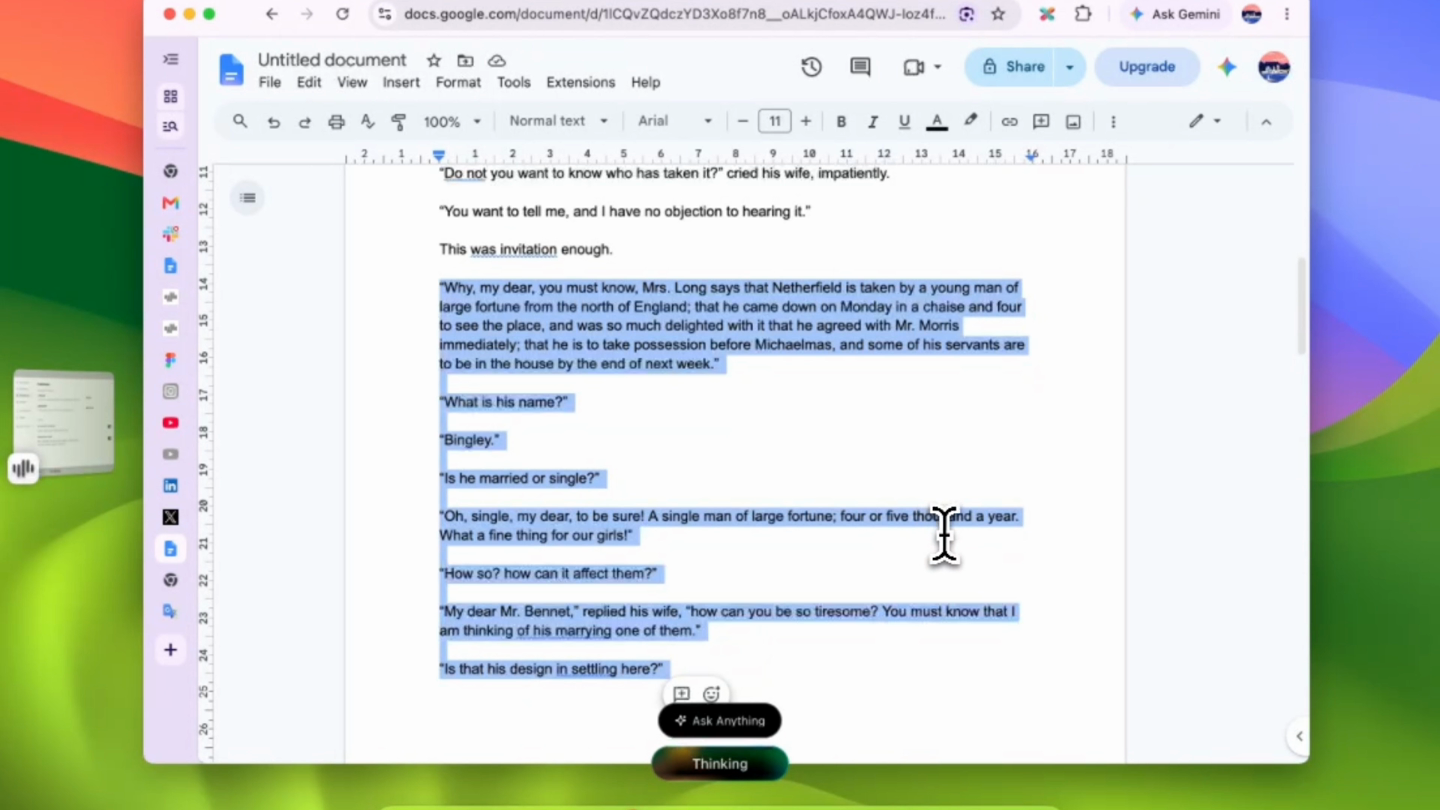Bookmark this page with star icon

(998, 14)
